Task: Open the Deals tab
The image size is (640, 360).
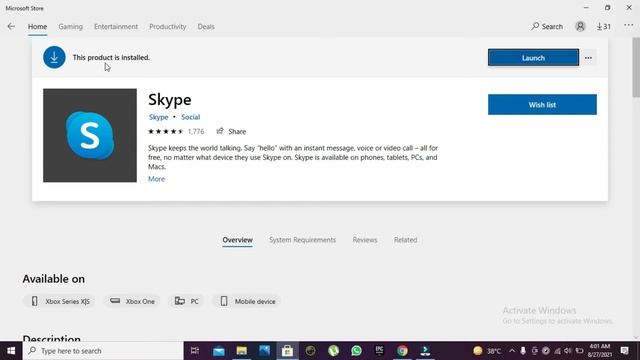Action: [206, 27]
